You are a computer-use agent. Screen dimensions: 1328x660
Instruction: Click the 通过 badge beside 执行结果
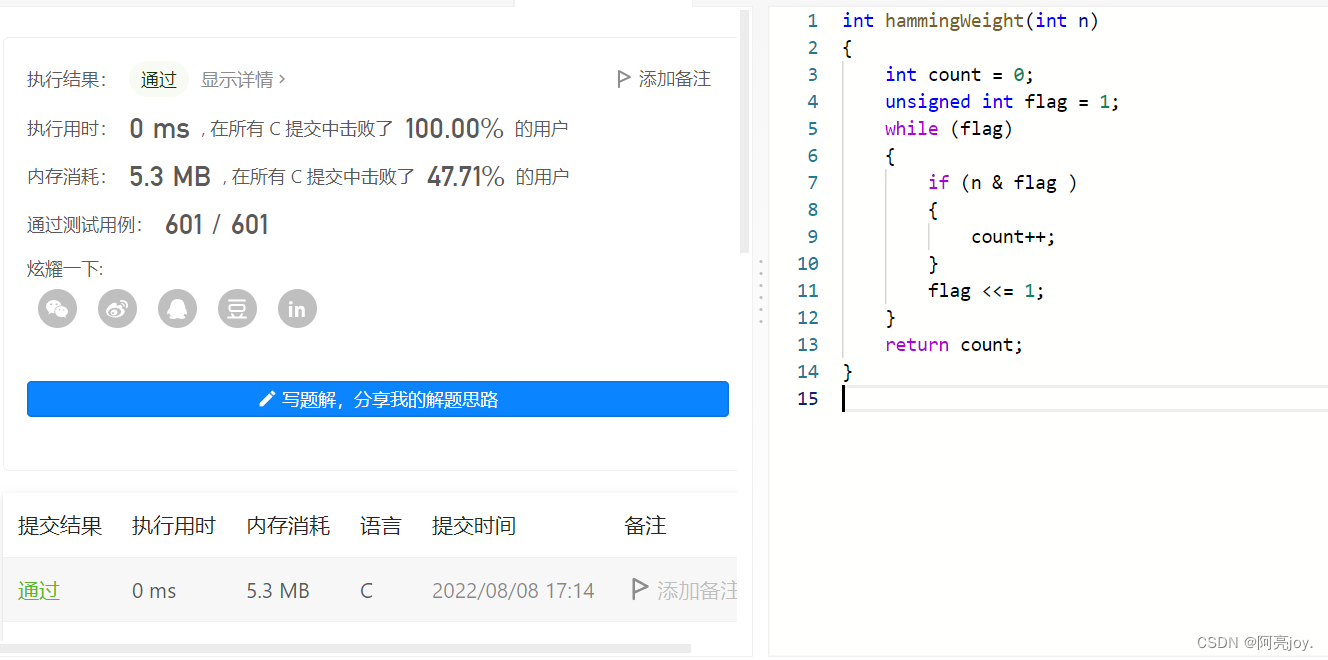coord(158,79)
